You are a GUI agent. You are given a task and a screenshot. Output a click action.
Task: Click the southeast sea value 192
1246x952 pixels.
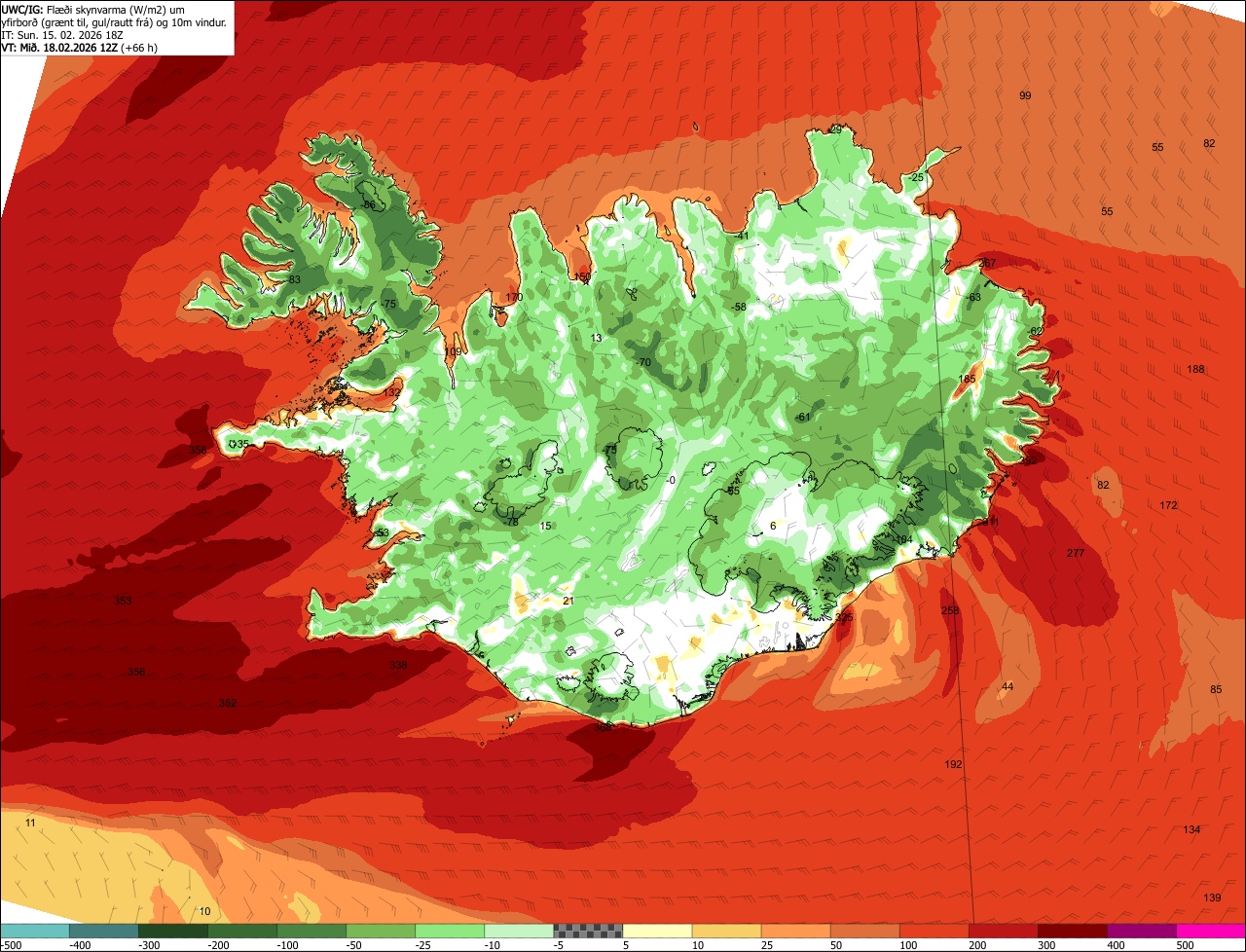(954, 765)
